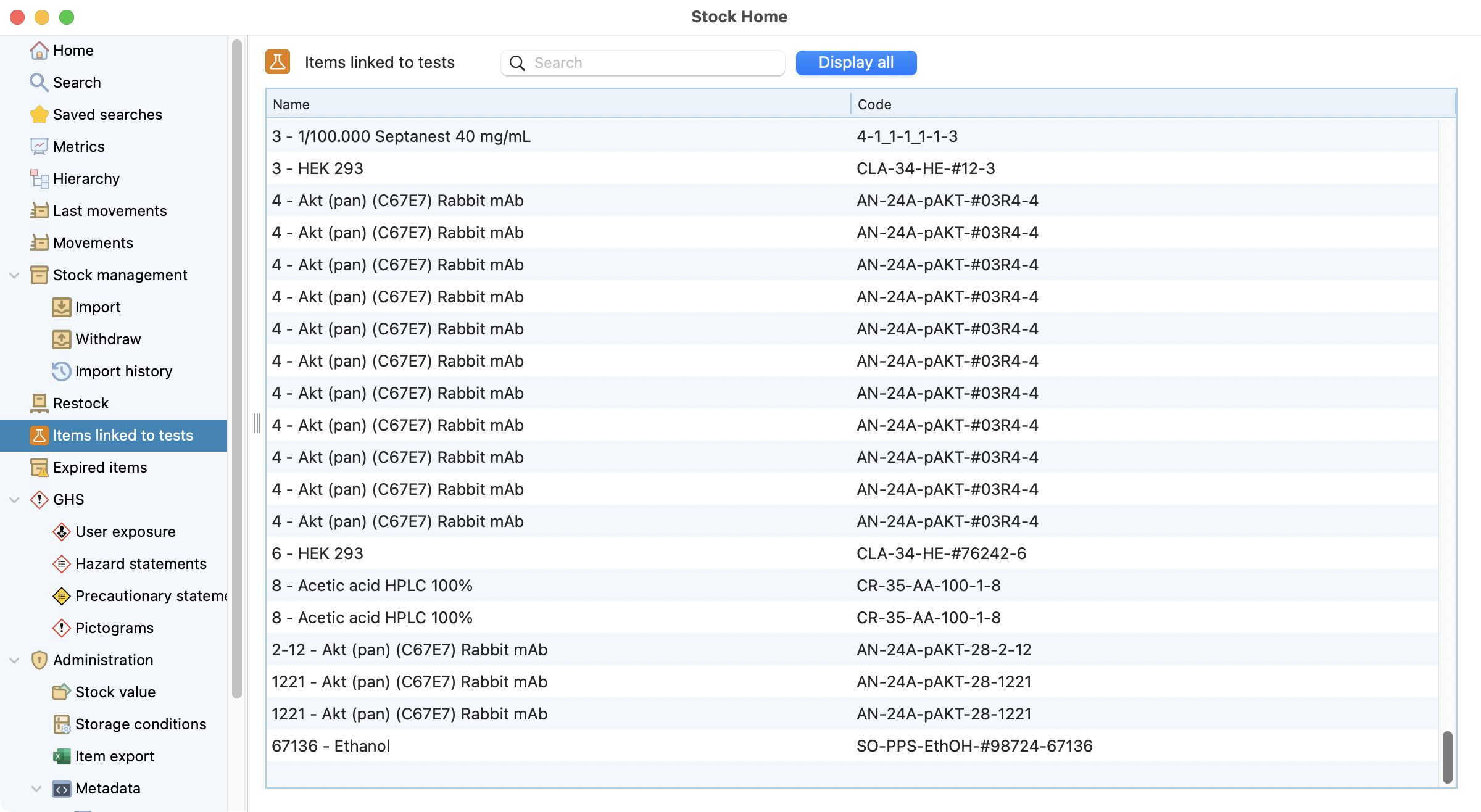1481x812 pixels.
Task: Open the Metrics chart icon
Action: coord(39,147)
